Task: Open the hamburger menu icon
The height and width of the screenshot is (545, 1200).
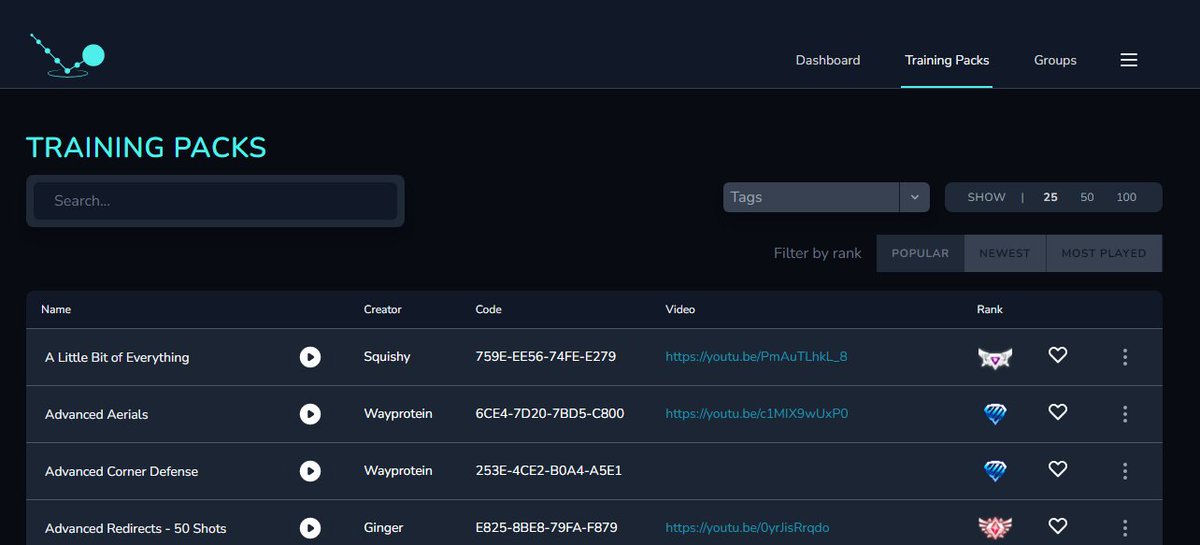Action: pyautogui.click(x=1129, y=60)
